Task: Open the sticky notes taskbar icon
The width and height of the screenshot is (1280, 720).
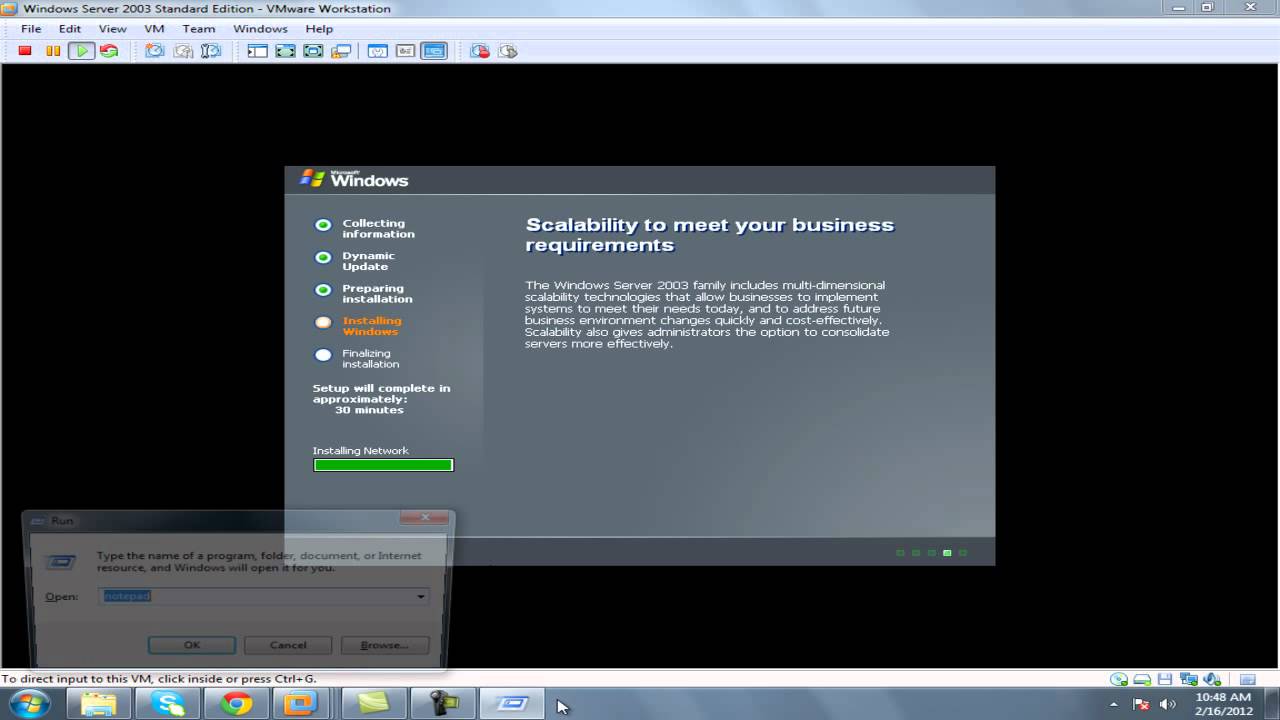Action: 373,704
